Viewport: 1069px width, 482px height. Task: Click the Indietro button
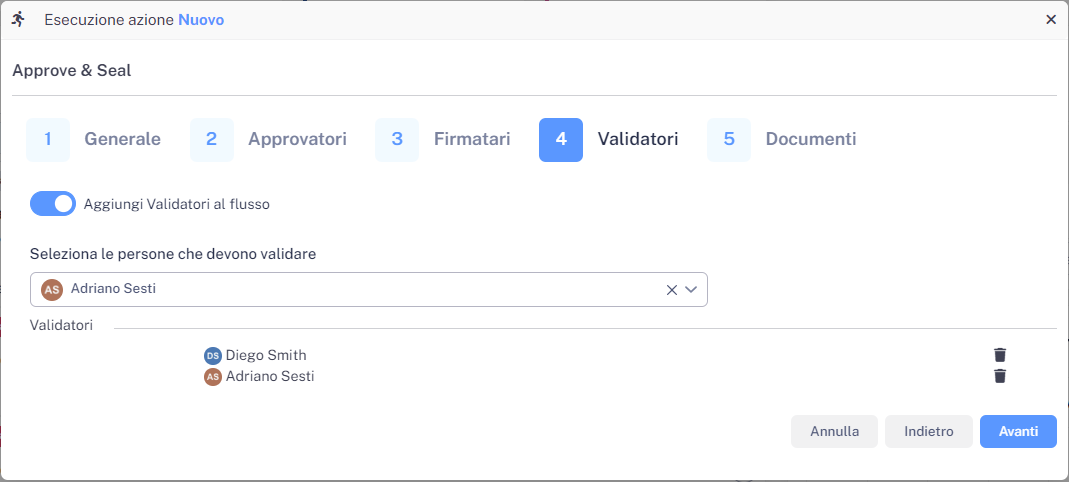point(929,432)
